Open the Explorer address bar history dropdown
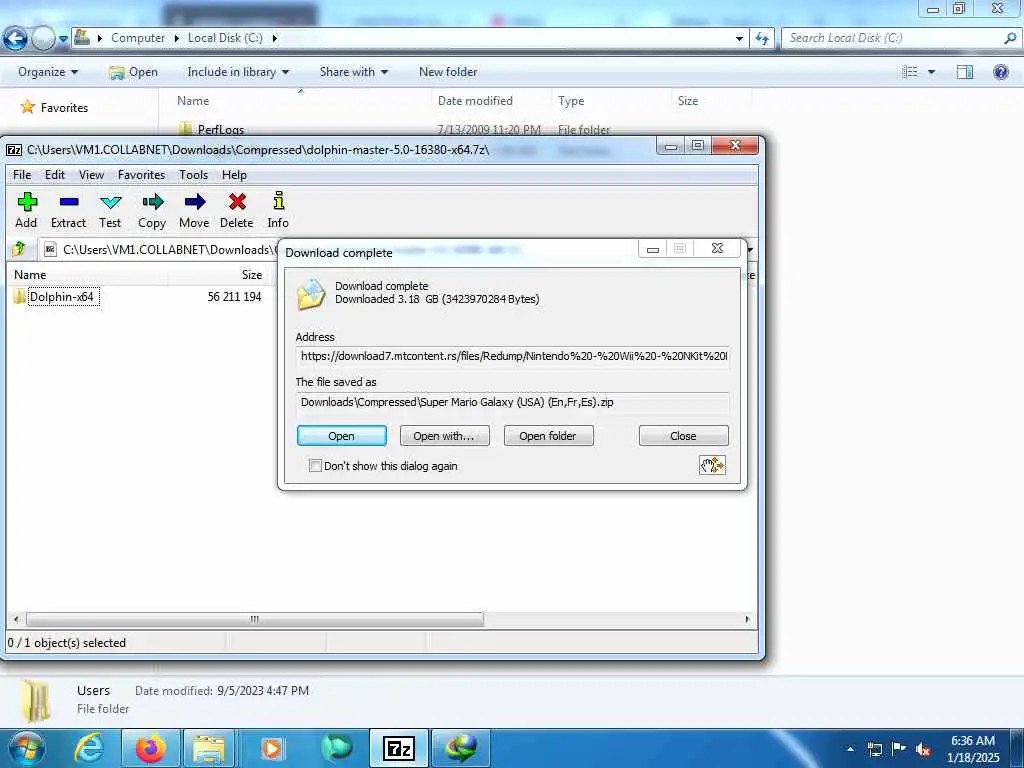Image resolution: width=1024 pixels, height=768 pixels. coord(739,39)
